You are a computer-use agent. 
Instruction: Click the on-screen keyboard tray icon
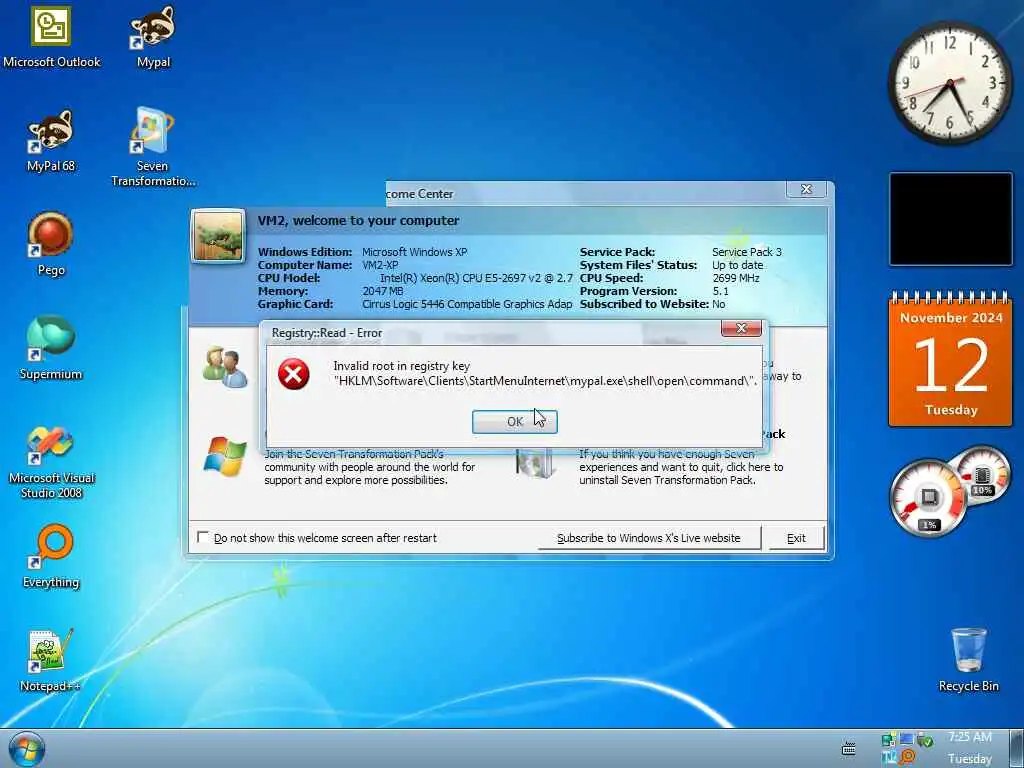pos(848,749)
